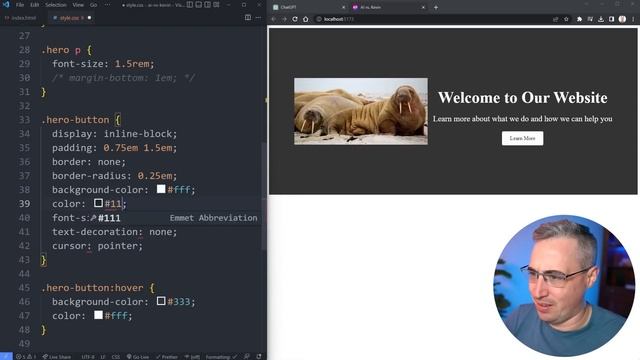Change the CSS language mode
Image resolution: width=640 pixels, height=360 pixels.
tap(116, 357)
